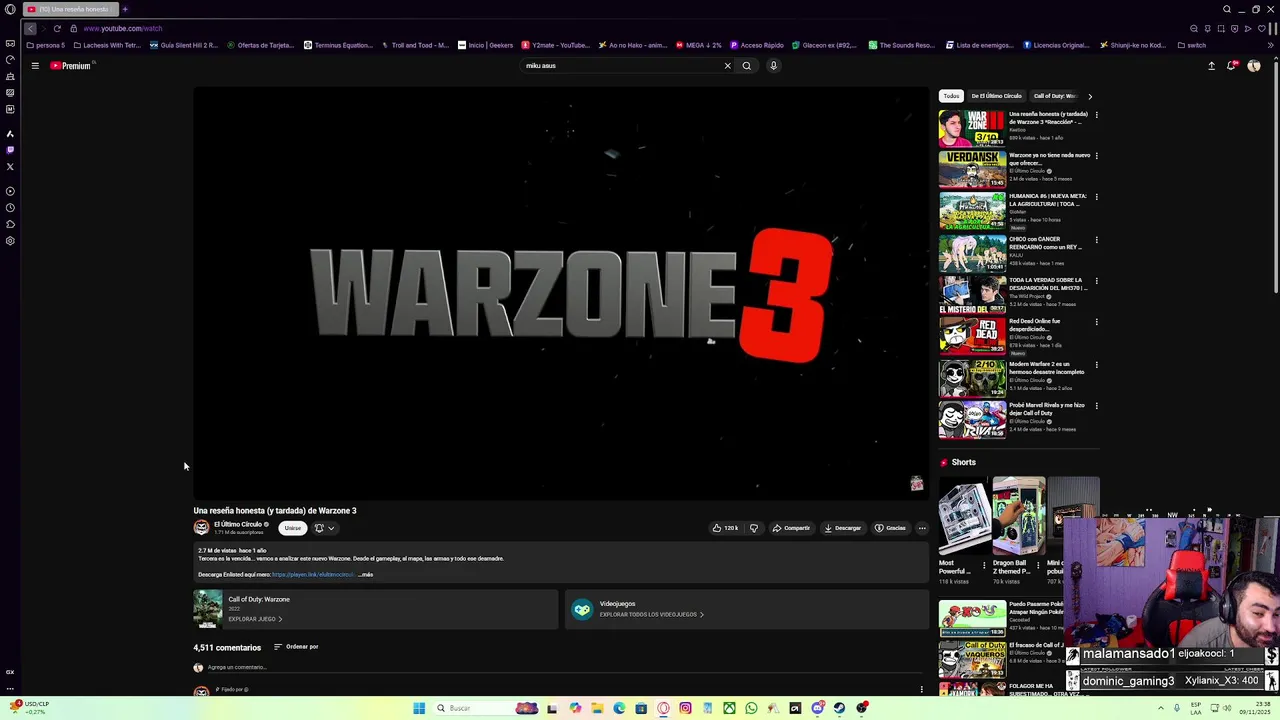The width and height of the screenshot is (1280, 720).
Task: Open YouTube notifications bell
Action: coord(1232,66)
